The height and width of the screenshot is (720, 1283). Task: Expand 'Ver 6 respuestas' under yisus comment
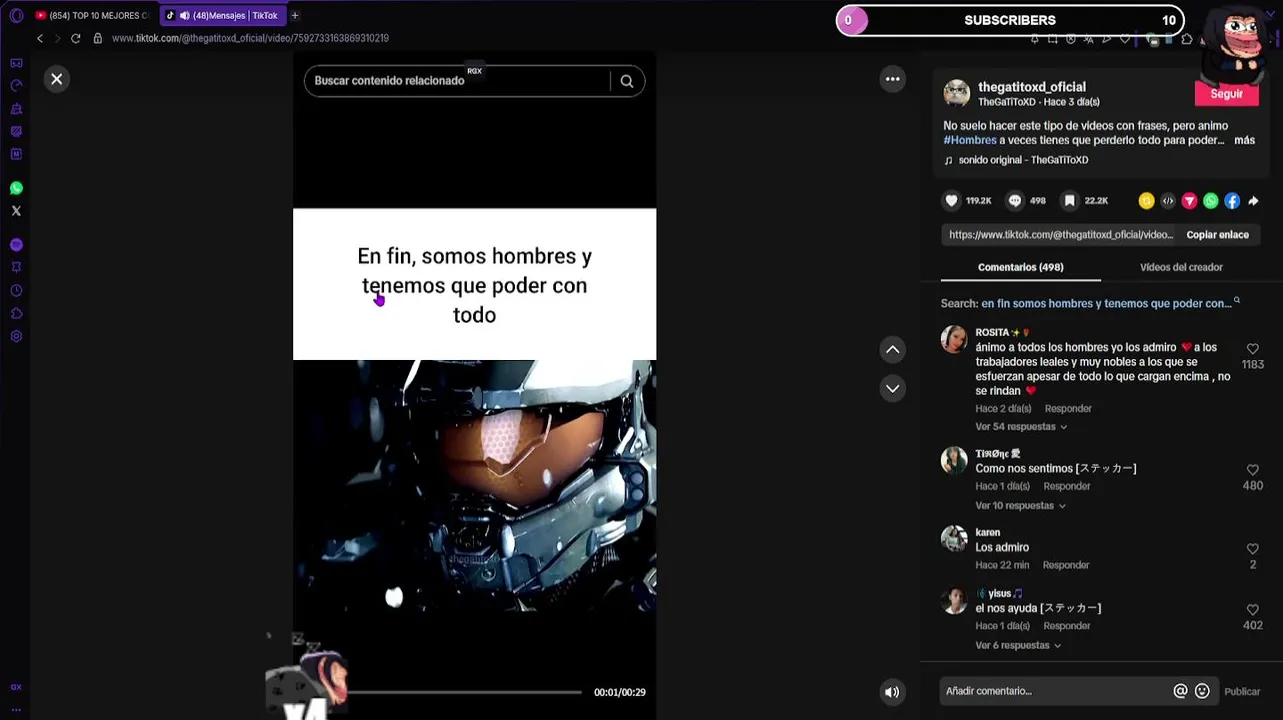click(1018, 646)
